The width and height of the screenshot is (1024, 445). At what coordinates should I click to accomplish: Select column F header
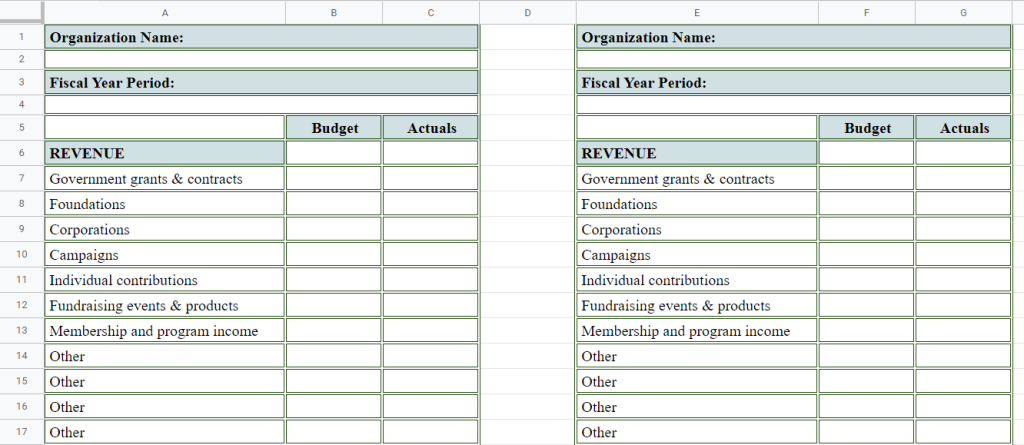867,12
